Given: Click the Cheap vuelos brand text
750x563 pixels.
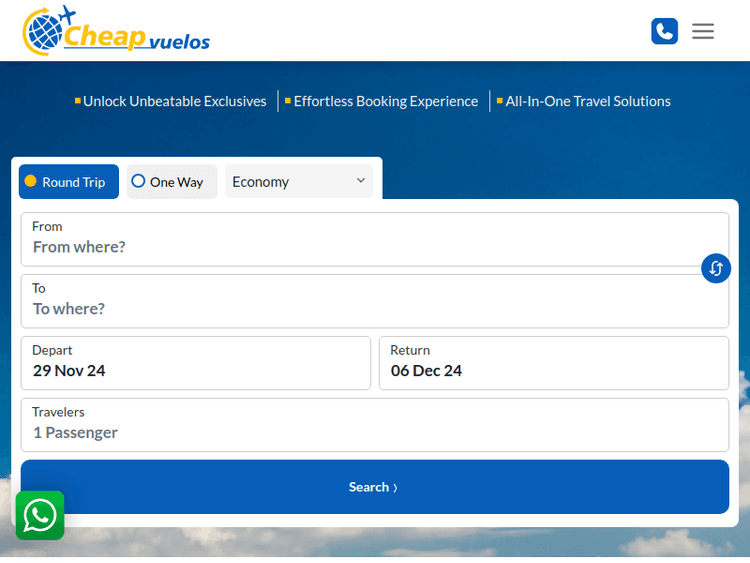Looking at the screenshot, I should pos(138,38).
